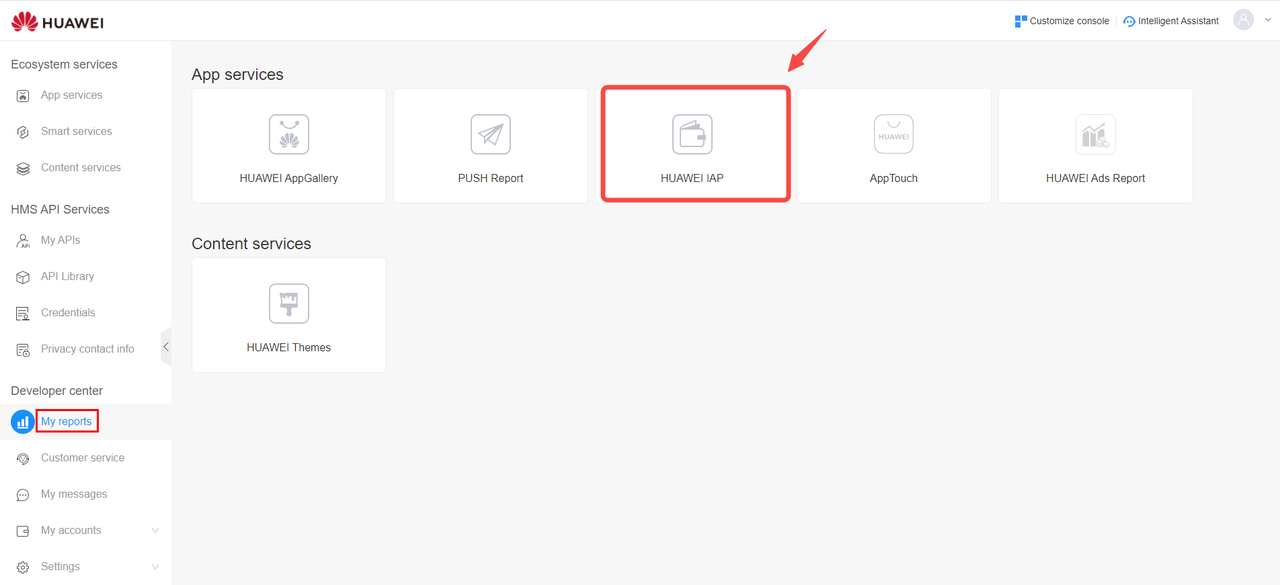Expand the account dropdown arrow beside avatar
The image size is (1280, 585).
pos(1268,20)
